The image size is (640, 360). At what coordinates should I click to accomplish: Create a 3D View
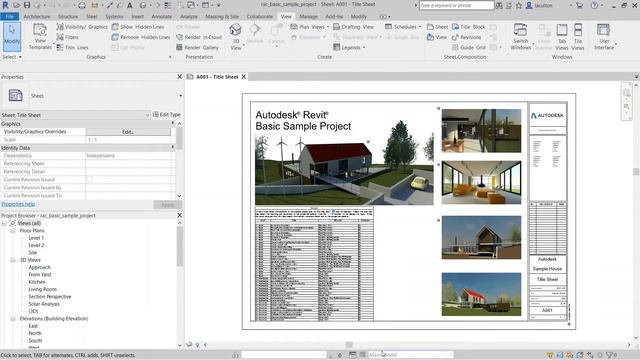click(x=236, y=37)
